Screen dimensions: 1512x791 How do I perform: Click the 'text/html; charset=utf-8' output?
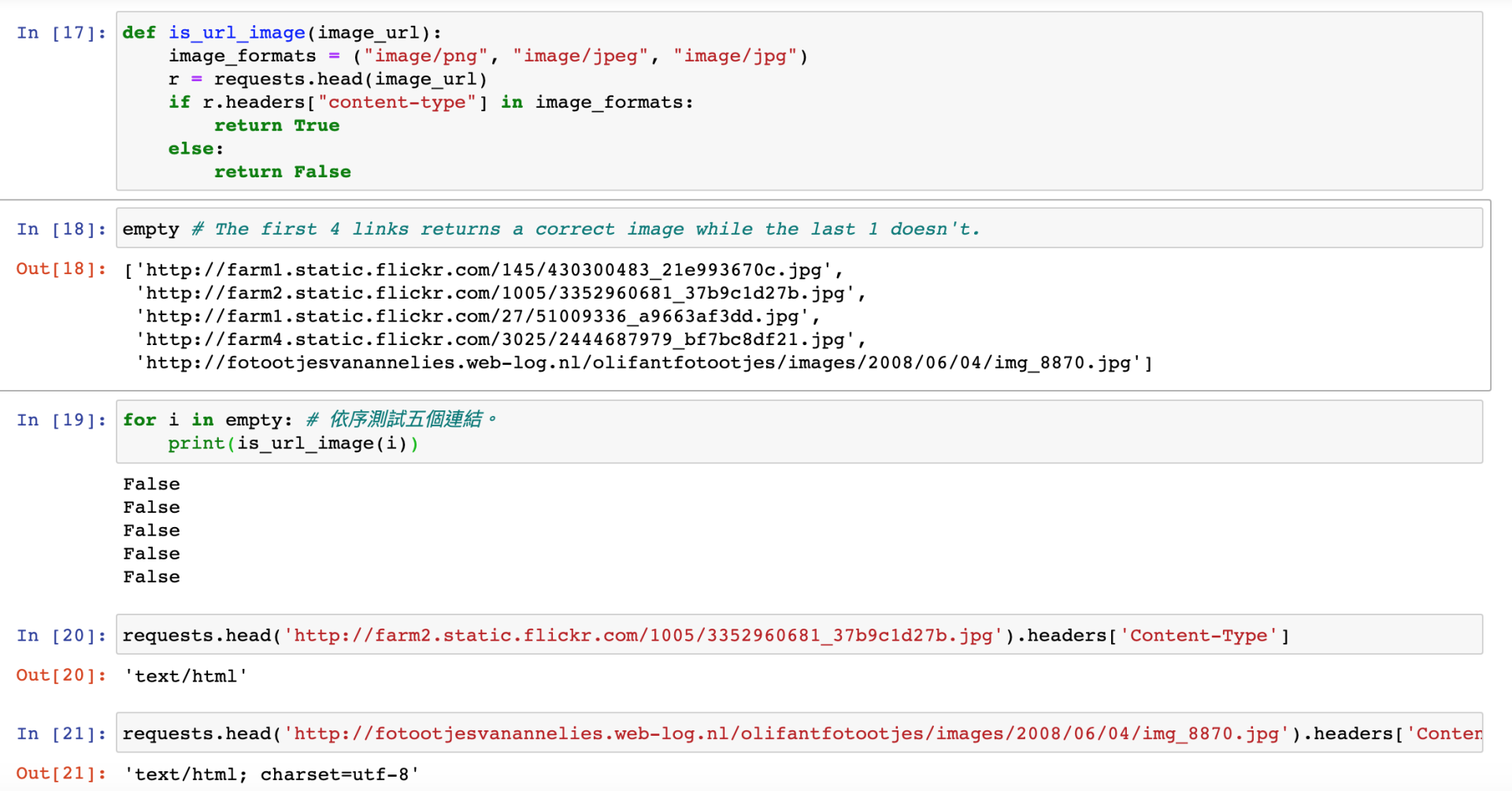click(x=272, y=774)
